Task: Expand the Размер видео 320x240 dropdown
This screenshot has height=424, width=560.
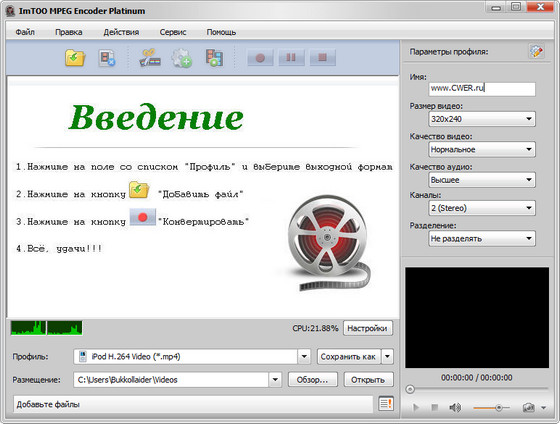Action: point(482,119)
